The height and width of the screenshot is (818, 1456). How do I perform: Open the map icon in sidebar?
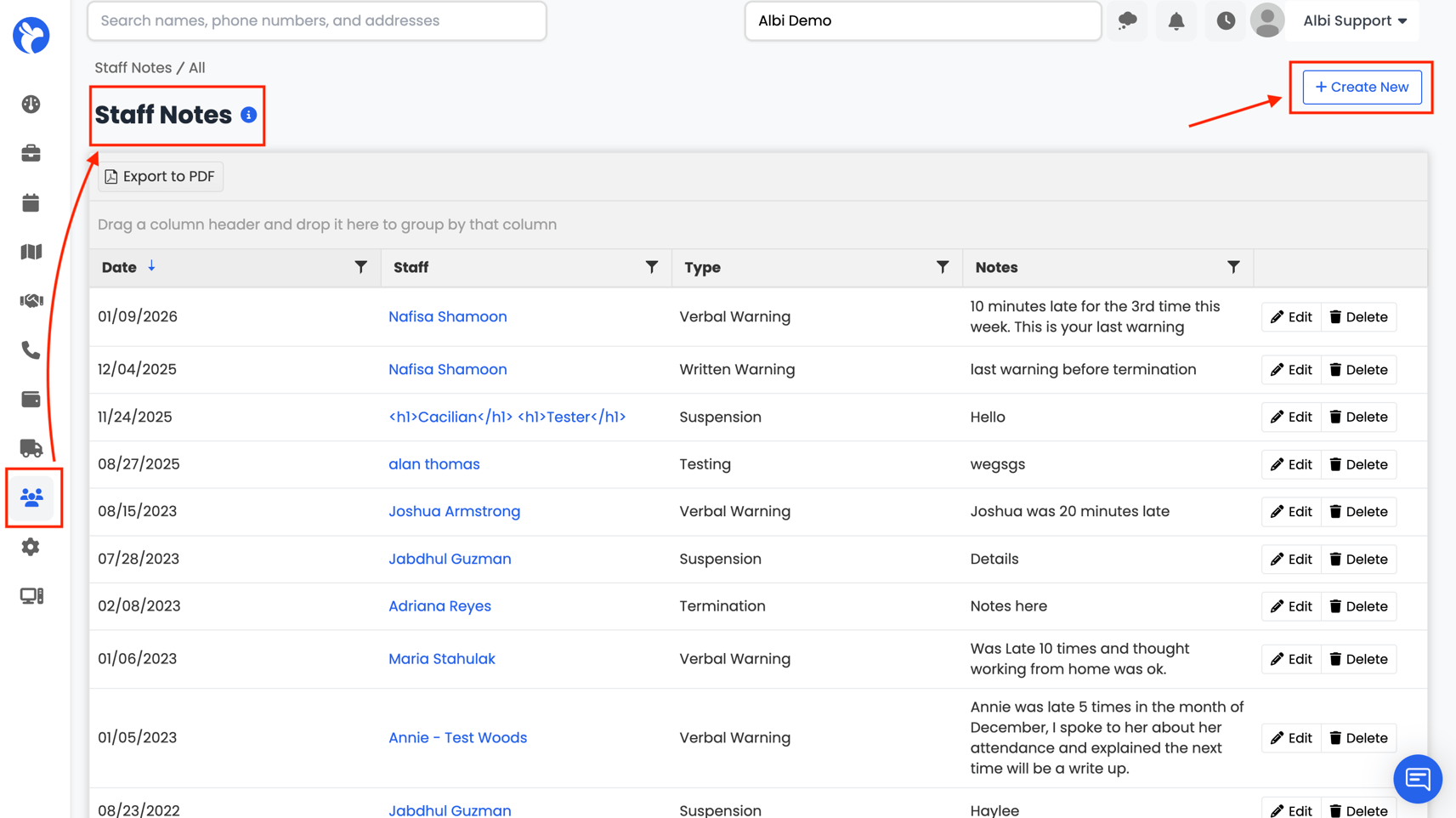pos(31,252)
